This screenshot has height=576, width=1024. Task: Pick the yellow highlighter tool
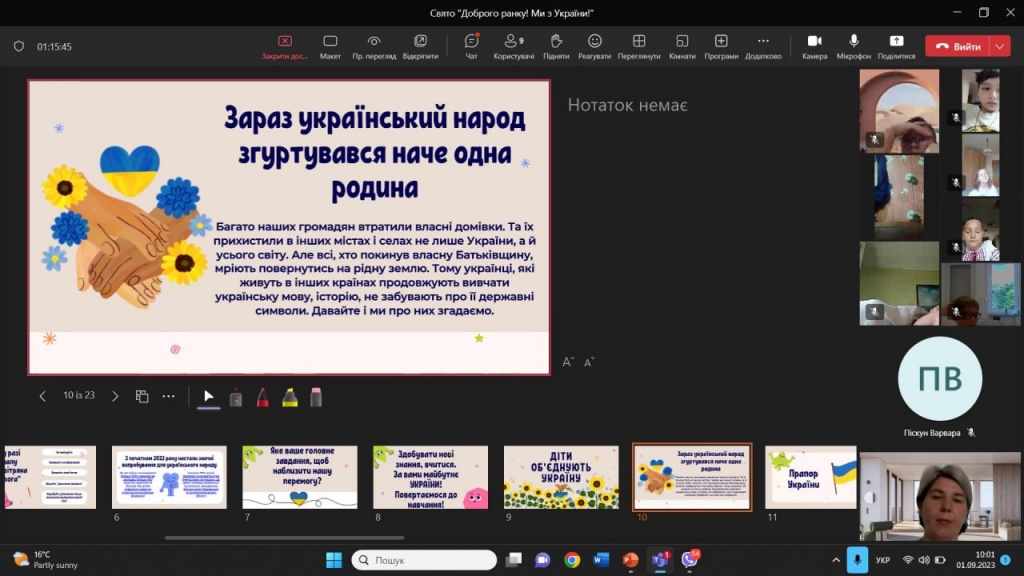(289, 397)
